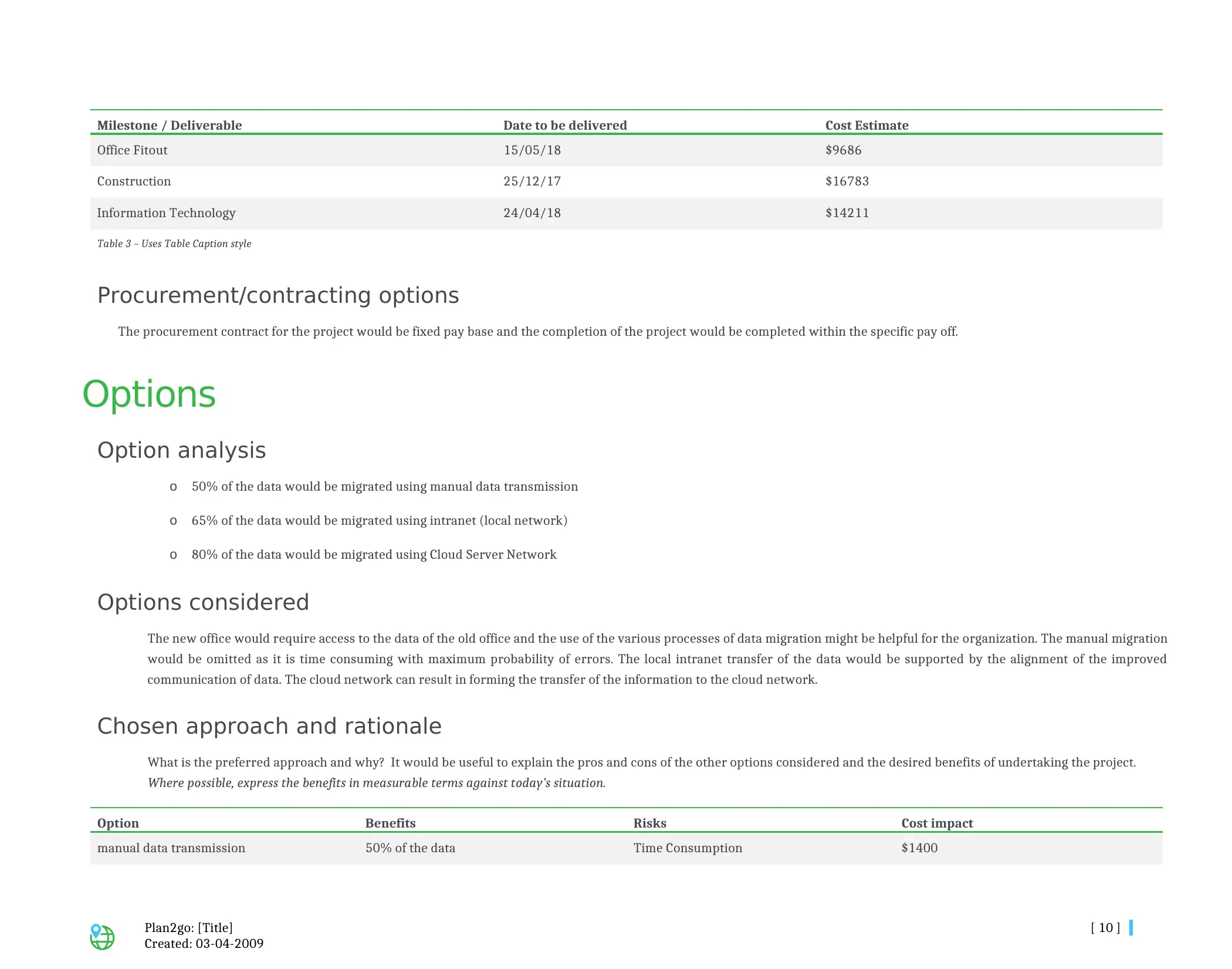
Task: Click the globe location icon in footer
Action: [102, 936]
